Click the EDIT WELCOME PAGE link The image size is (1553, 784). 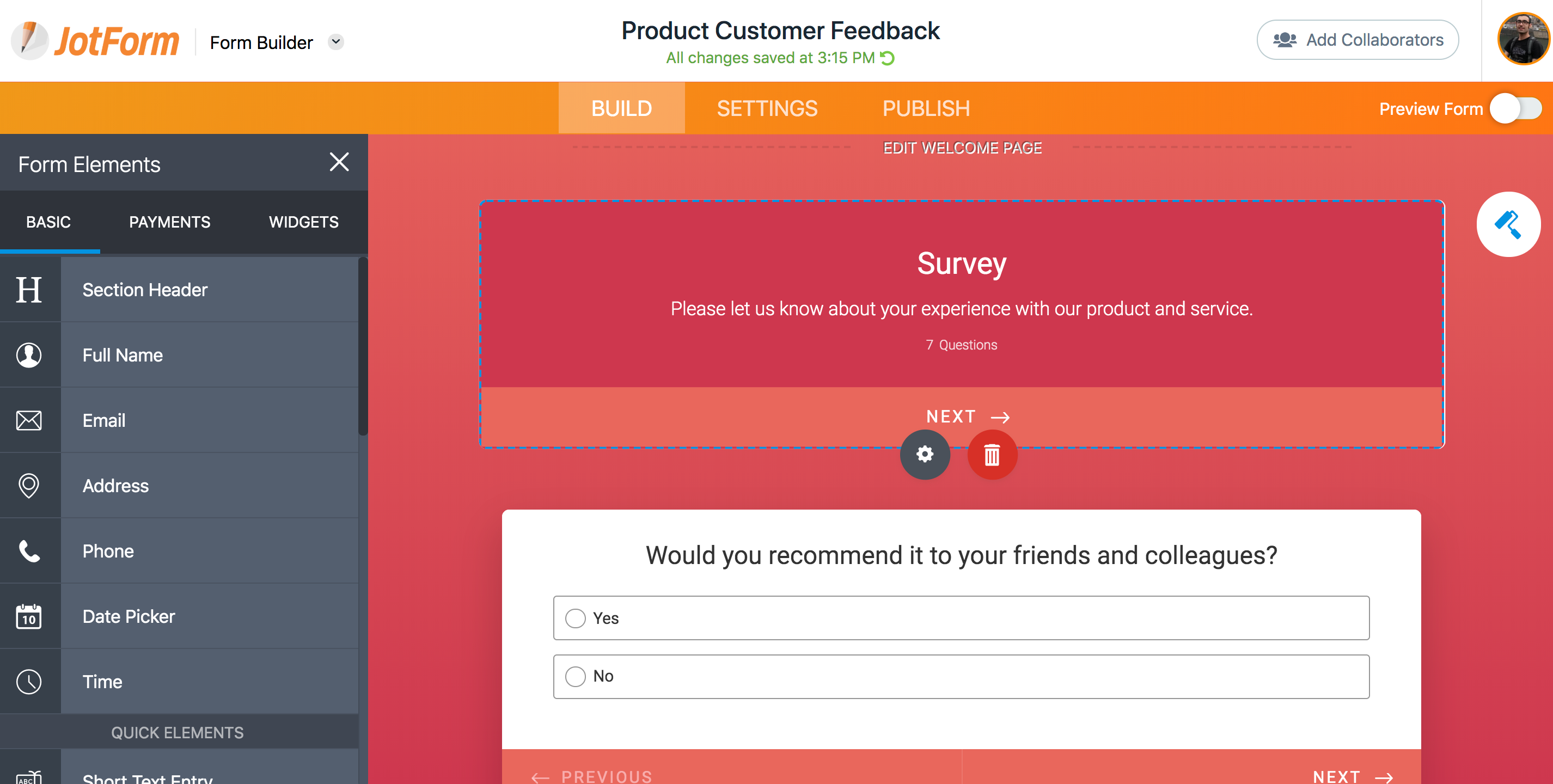pyautogui.click(x=962, y=148)
